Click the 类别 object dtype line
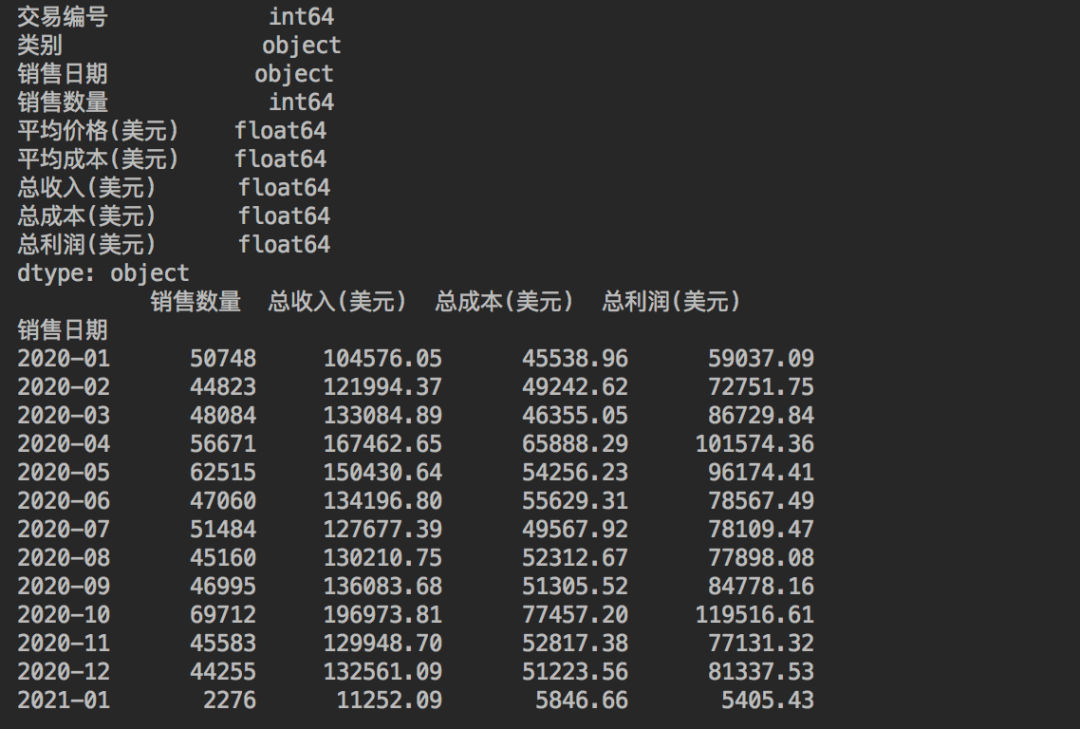This screenshot has width=1080, height=729. coord(179,45)
